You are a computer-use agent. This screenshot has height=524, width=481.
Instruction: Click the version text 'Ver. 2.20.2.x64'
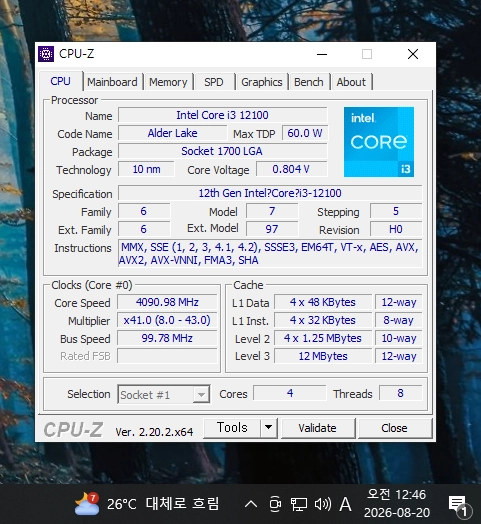(154, 432)
